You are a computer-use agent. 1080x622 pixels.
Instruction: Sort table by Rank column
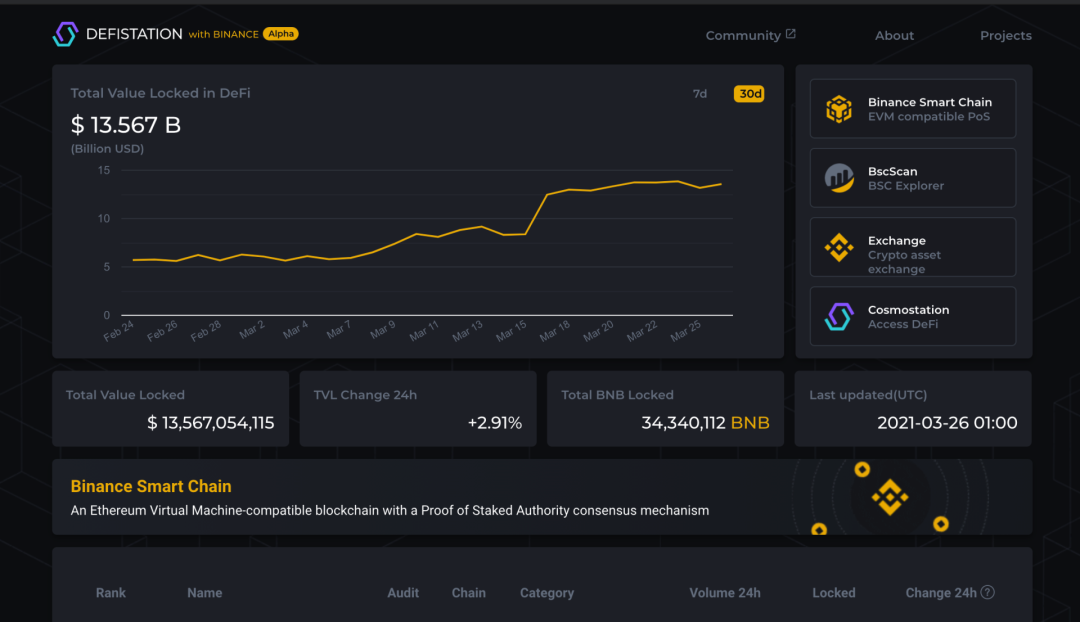(x=111, y=593)
